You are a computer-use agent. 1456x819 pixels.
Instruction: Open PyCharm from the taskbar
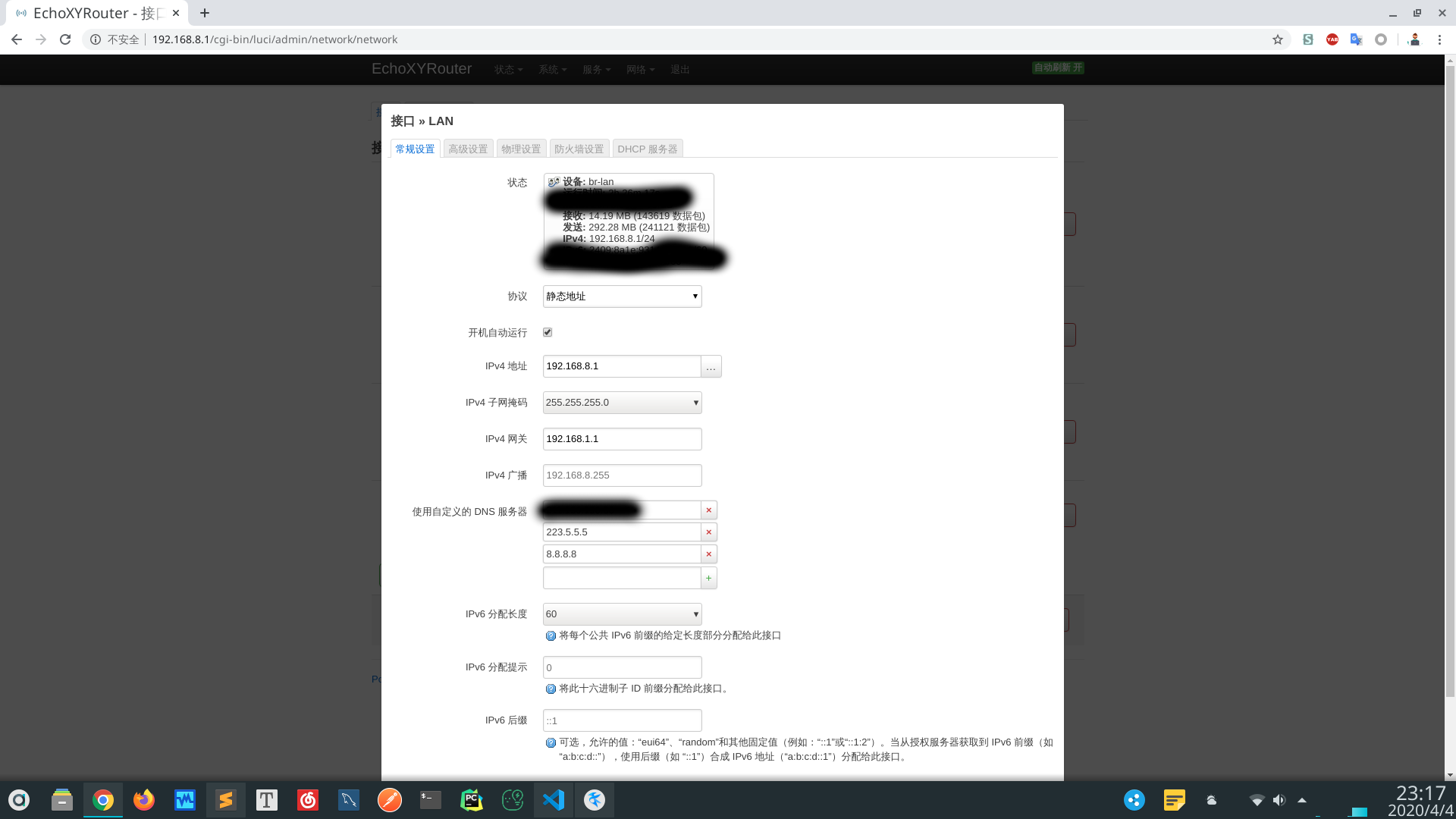point(472,800)
